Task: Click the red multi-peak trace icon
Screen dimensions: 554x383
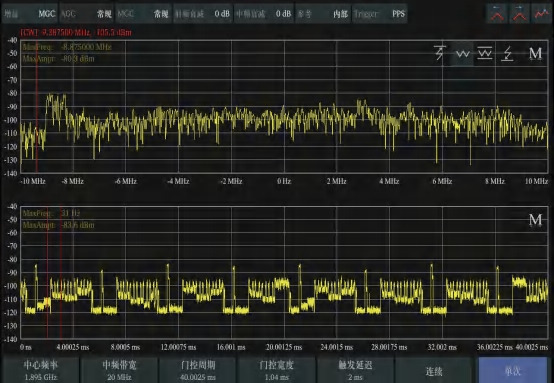Action: pos(542,13)
